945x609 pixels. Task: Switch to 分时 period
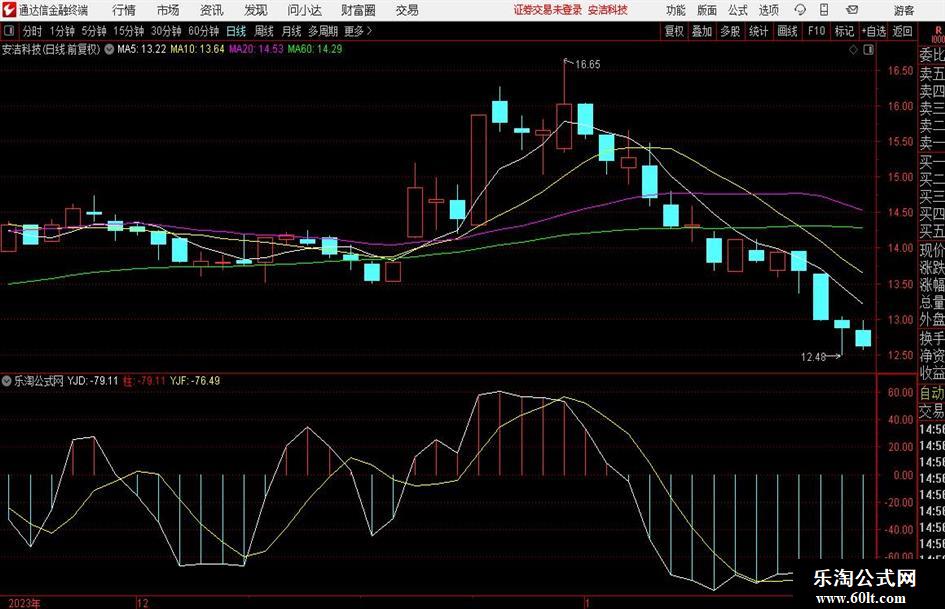point(33,31)
